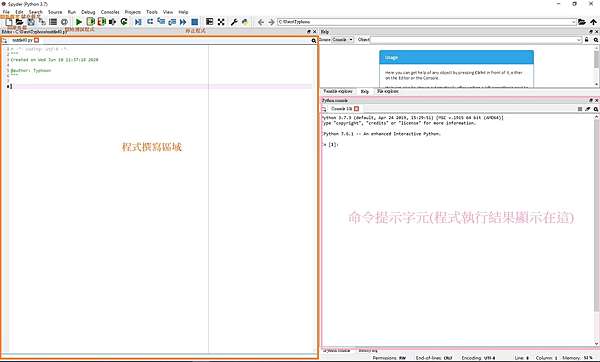The image size is (600, 362).
Task: Go forward with the right arrow icon
Action: [271, 22]
